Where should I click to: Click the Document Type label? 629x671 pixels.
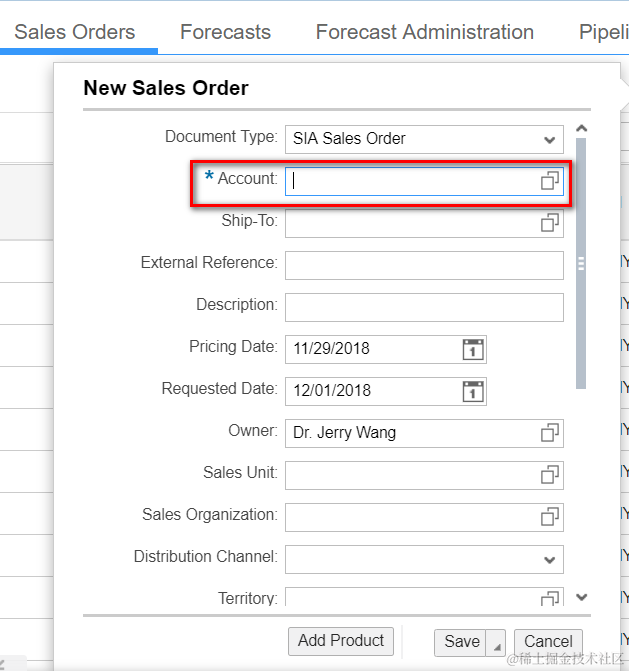[221, 137]
